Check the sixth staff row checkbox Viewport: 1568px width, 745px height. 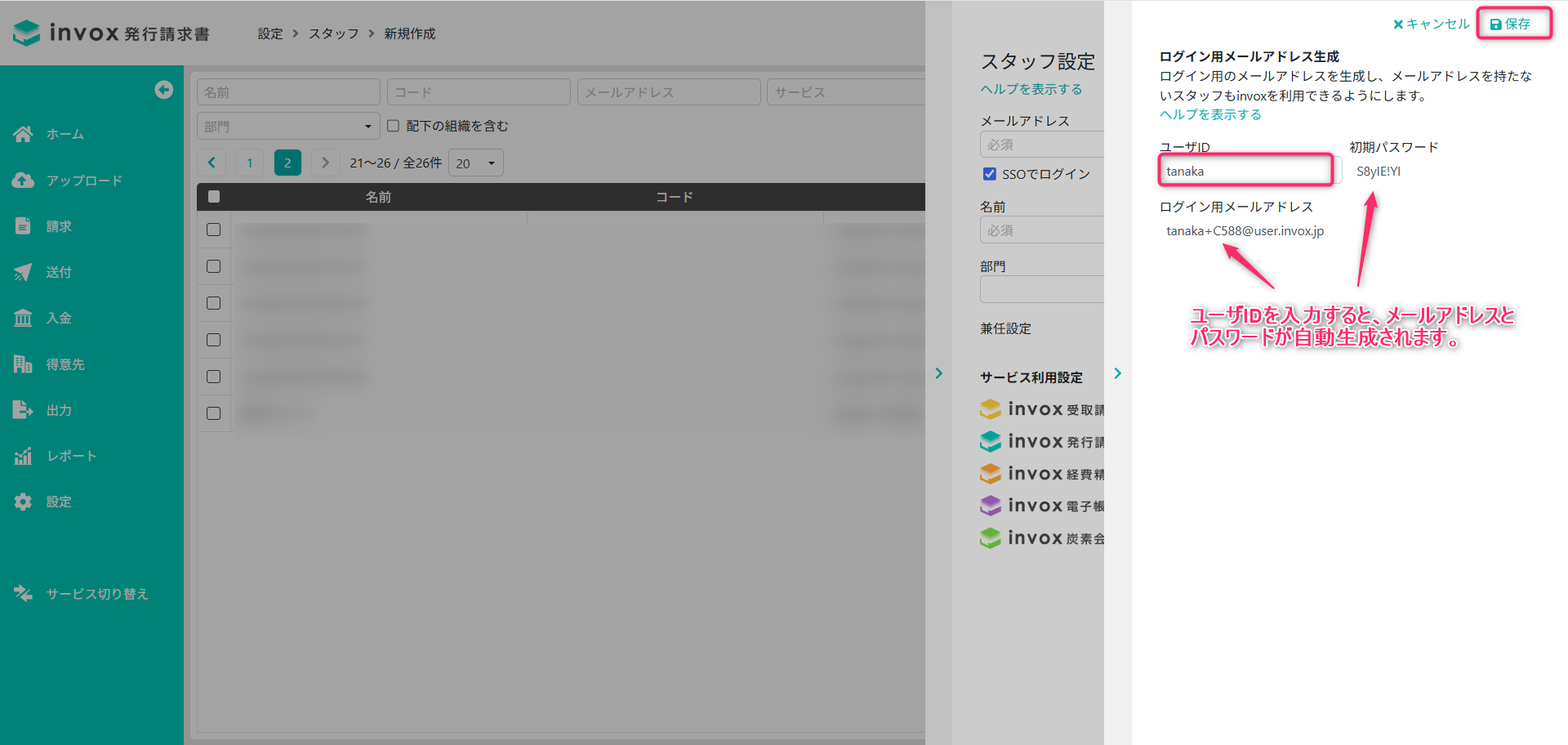coord(214,413)
